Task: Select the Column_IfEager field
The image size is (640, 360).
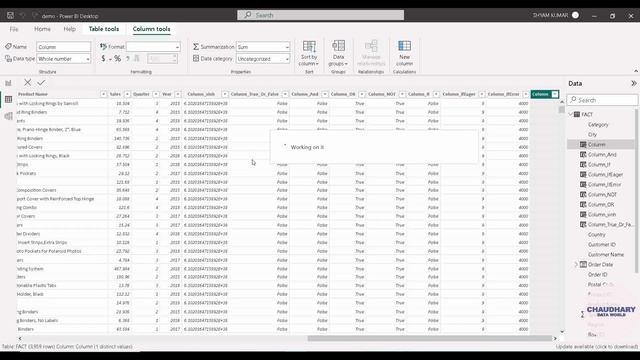Action: point(605,174)
